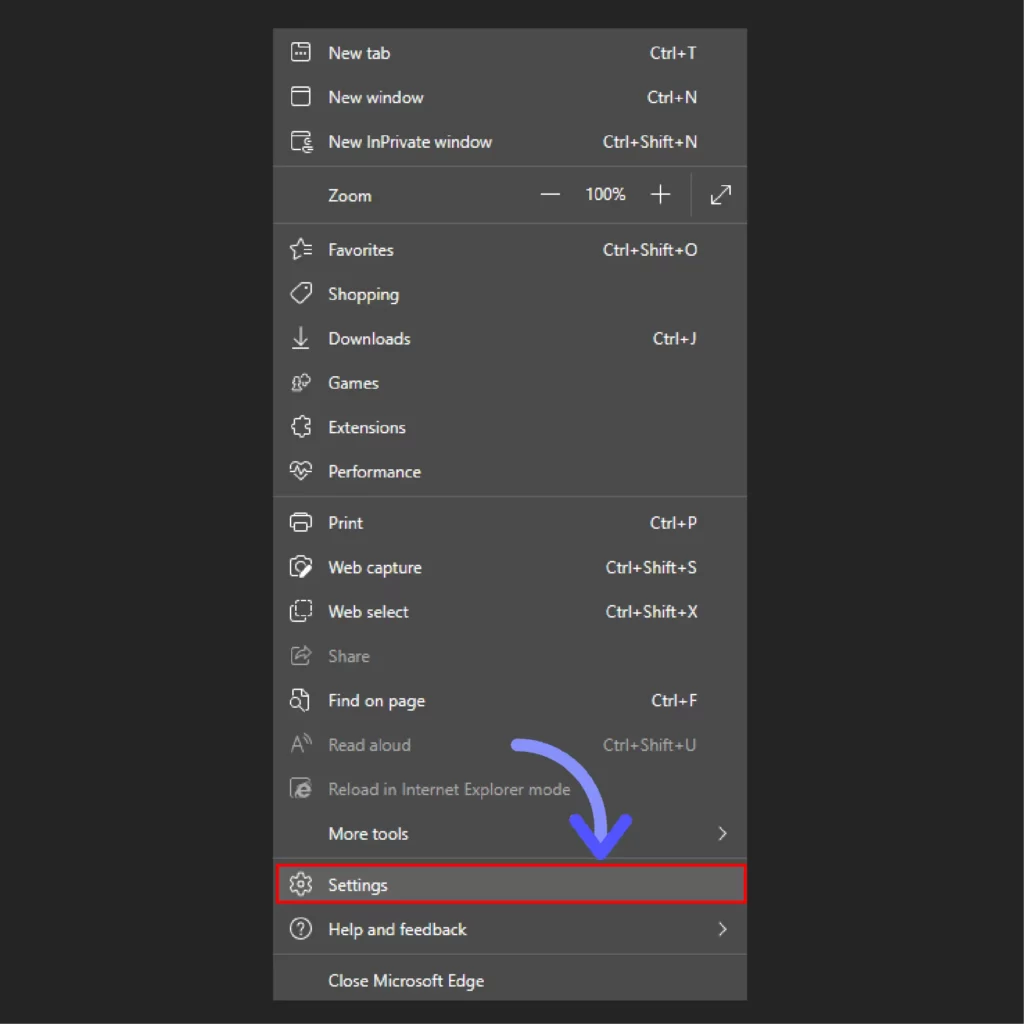The width and height of the screenshot is (1024, 1024).
Task: Click the Share icon
Action: 300,656
